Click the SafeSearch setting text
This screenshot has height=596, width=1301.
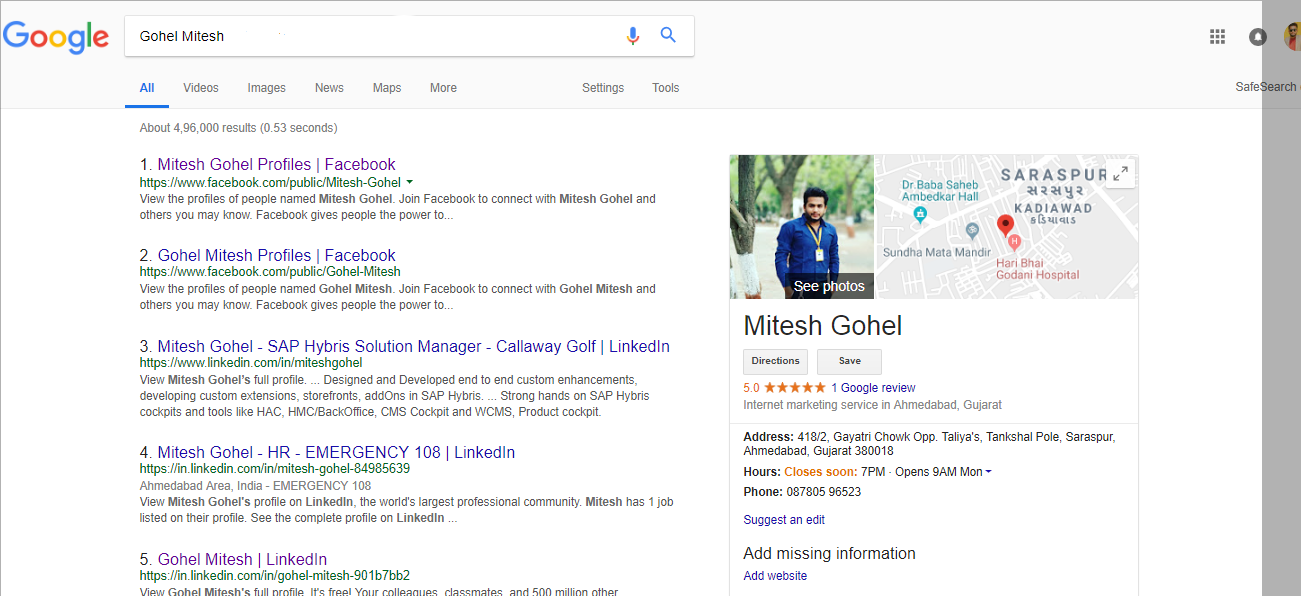pyautogui.click(x=1266, y=88)
